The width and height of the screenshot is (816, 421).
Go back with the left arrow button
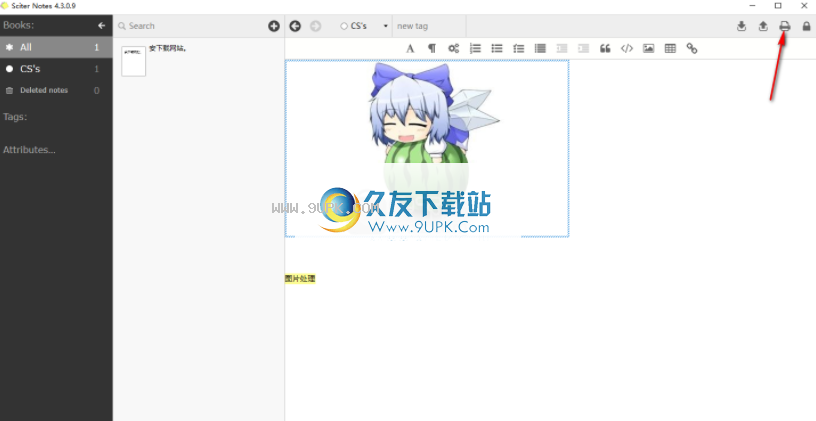(x=295, y=26)
